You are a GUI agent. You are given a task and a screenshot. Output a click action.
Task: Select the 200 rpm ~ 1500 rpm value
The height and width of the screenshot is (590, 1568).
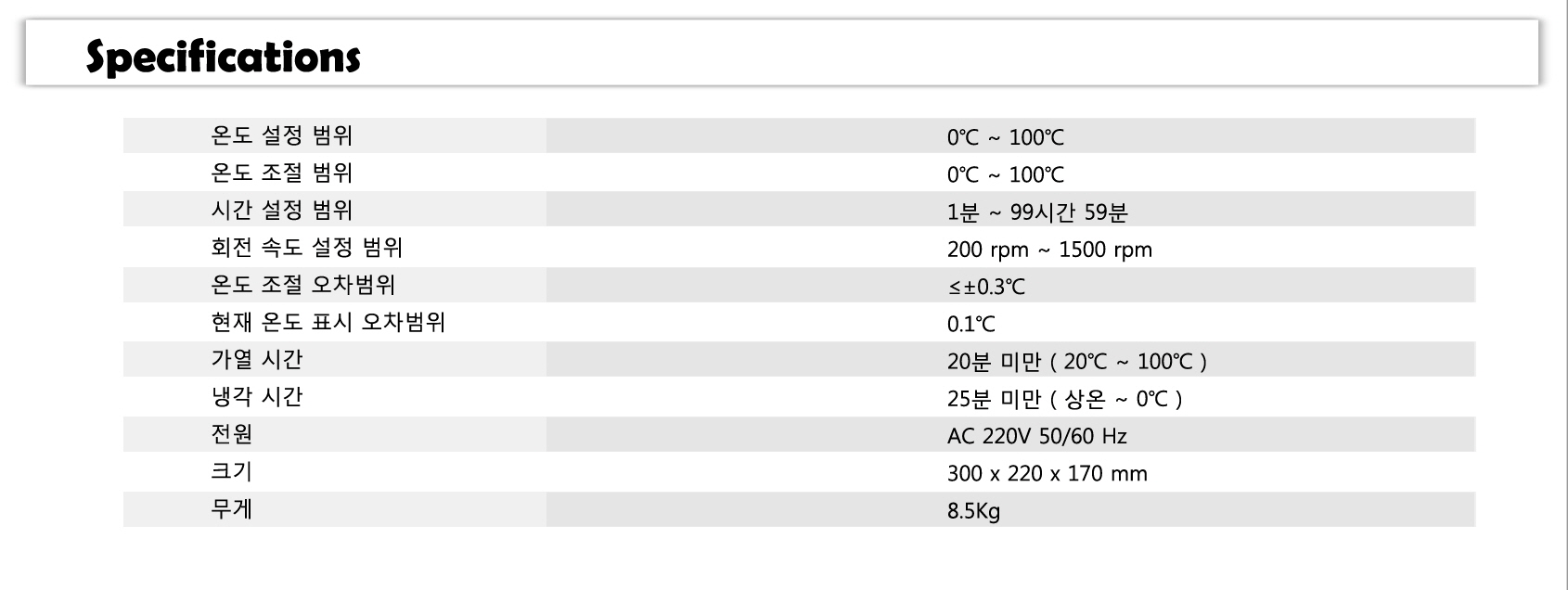coord(1049,250)
